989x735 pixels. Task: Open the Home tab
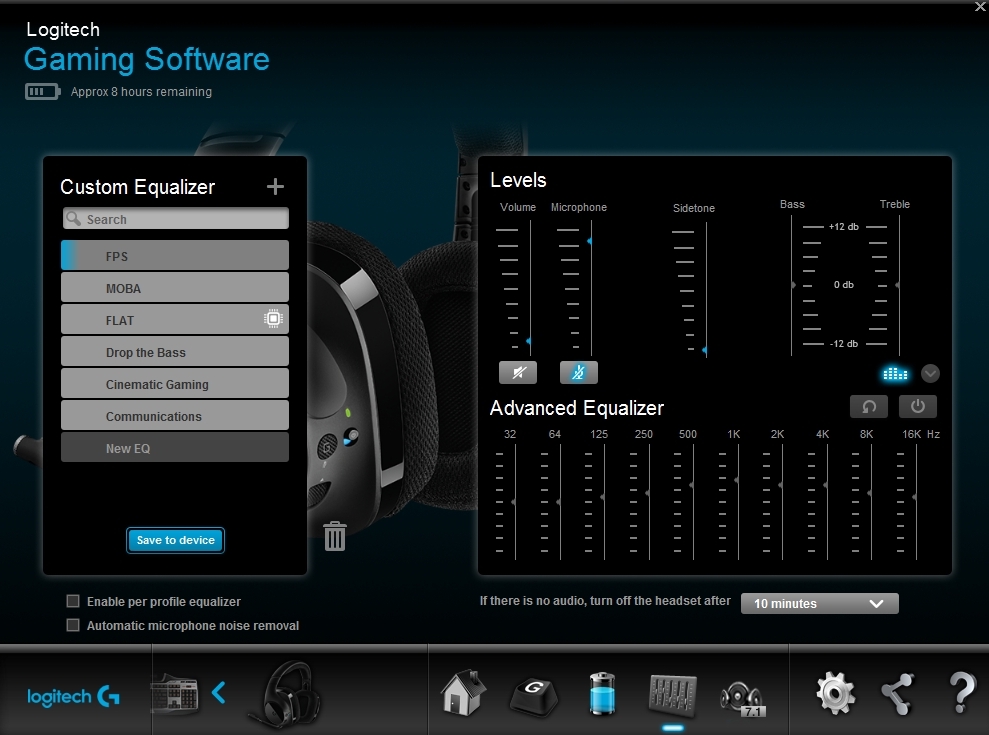464,693
